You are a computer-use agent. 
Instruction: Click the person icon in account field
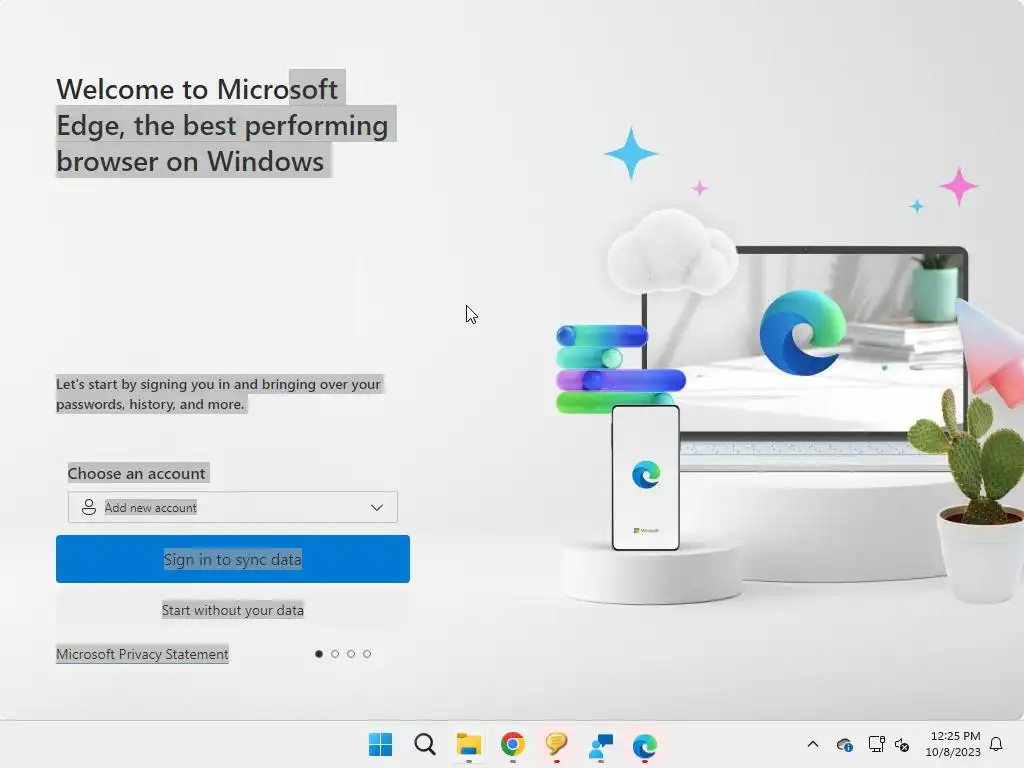tap(89, 507)
